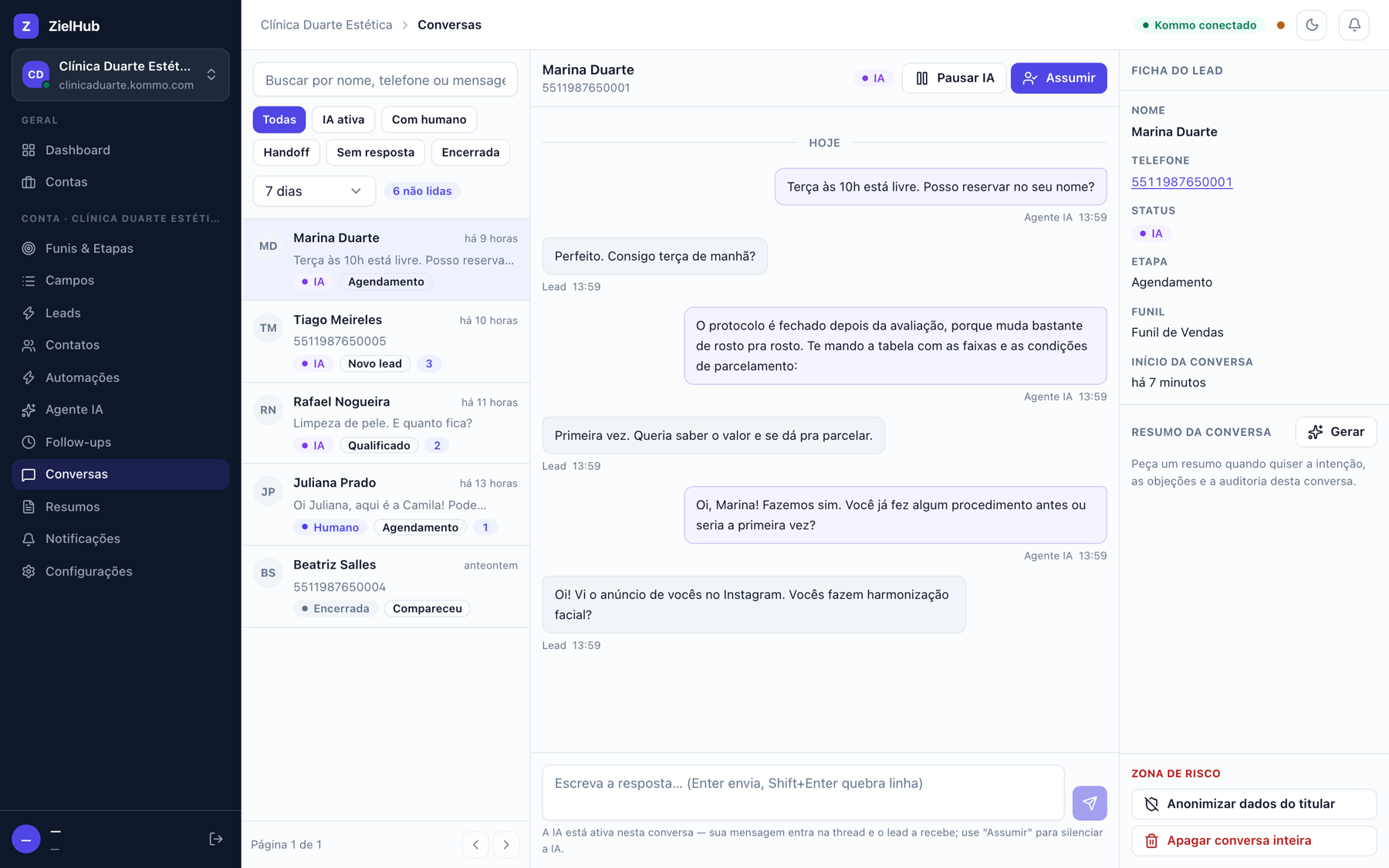Filter conversations by Encerrada
Screen dimensions: 1389x868
[471, 152]
